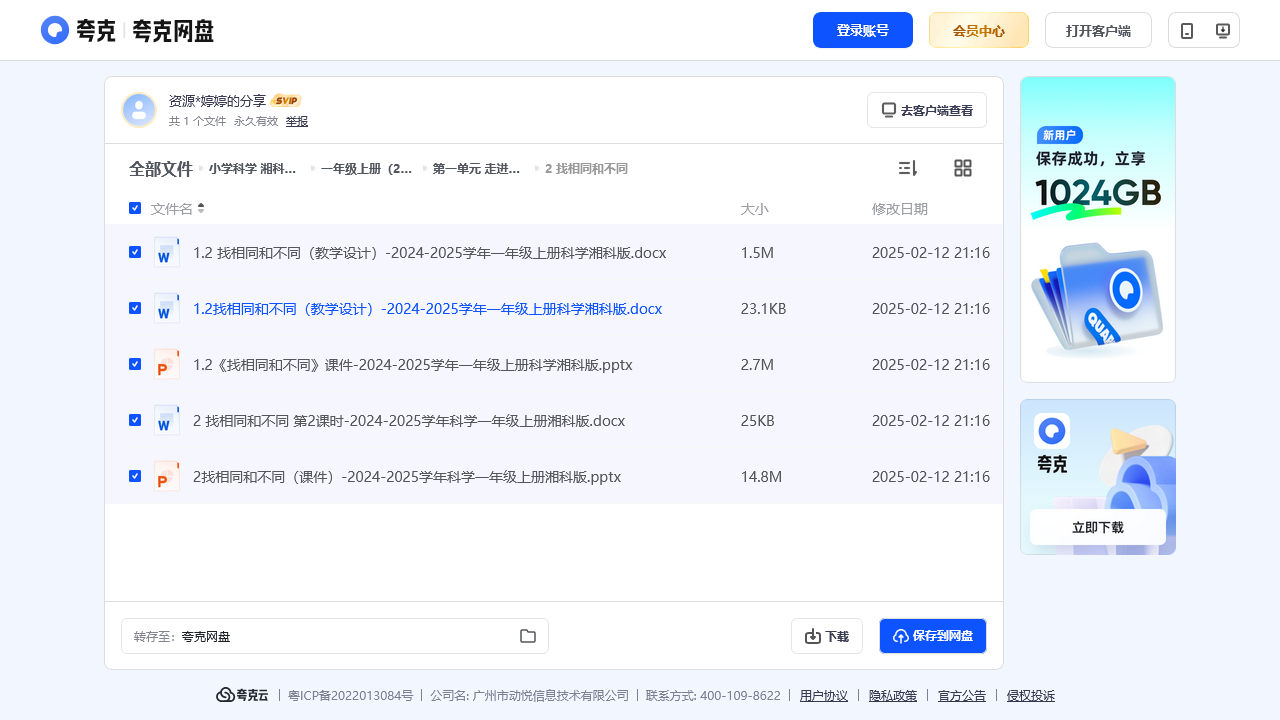Switch to grid view icon
The image size is (1280, 720).
(963, 168)
